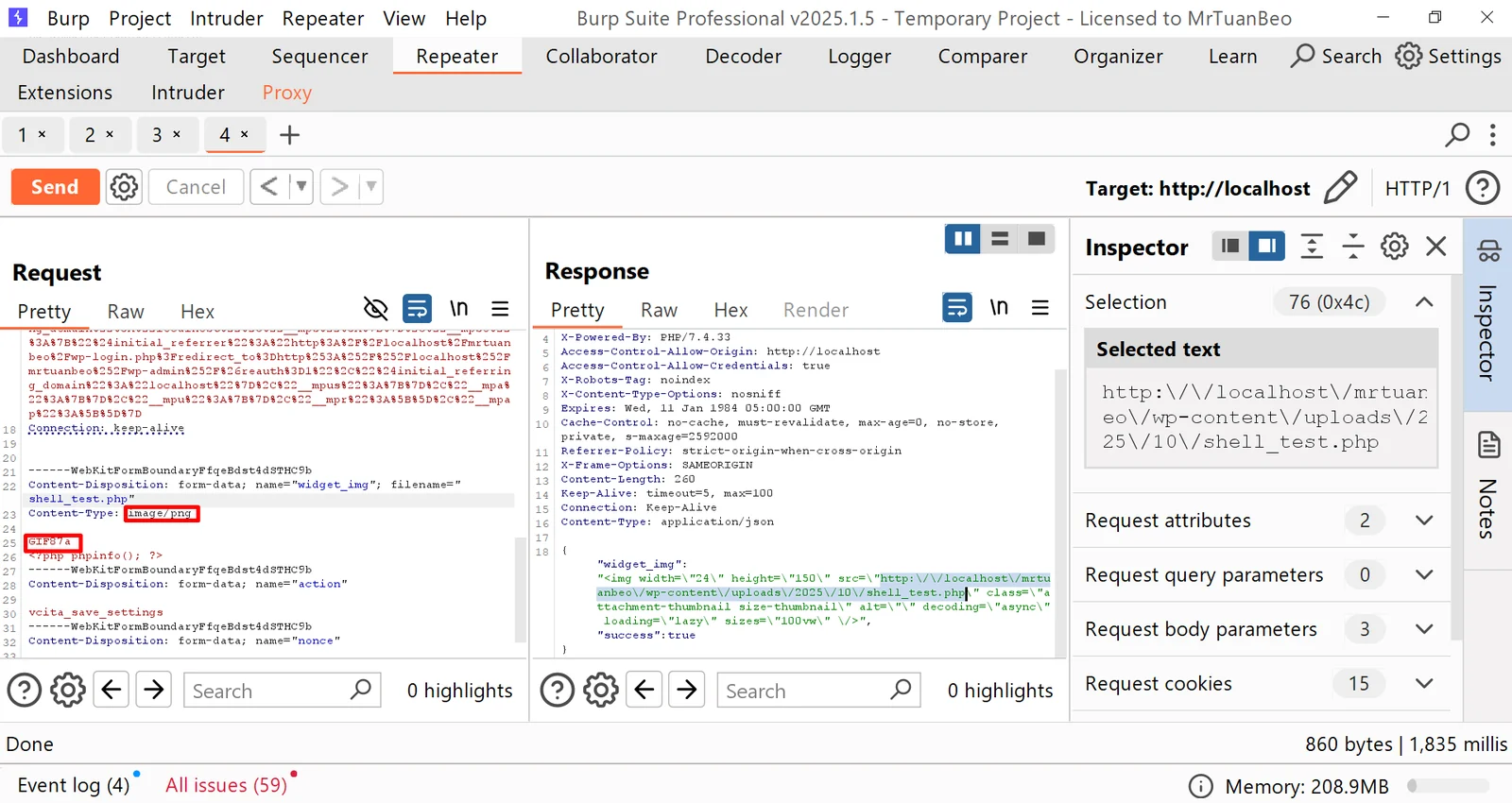Open the Collaborator tab
1512x803 pixels.
602,56
